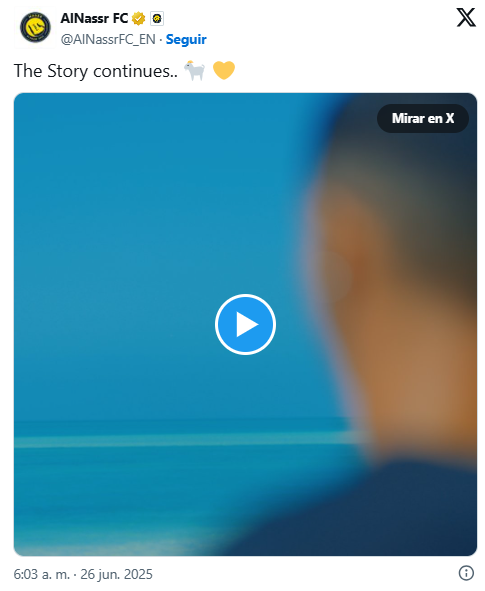The height and width of the screenshot is (591, 485).
Task: Open the @AlNassrFC_EN handle link
Action: point(108,39)
